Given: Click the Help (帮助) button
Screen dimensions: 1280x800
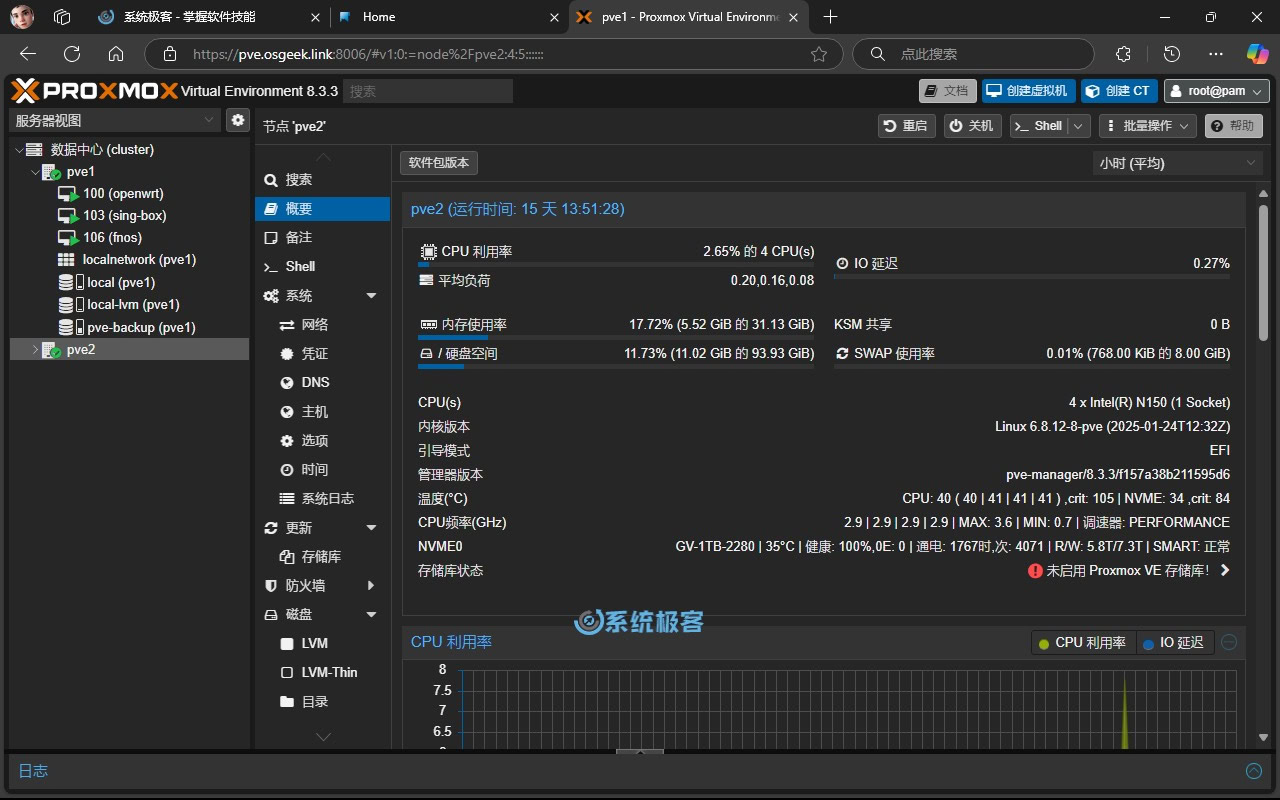Looking at the screenshot, I should tap(1233, 126).
